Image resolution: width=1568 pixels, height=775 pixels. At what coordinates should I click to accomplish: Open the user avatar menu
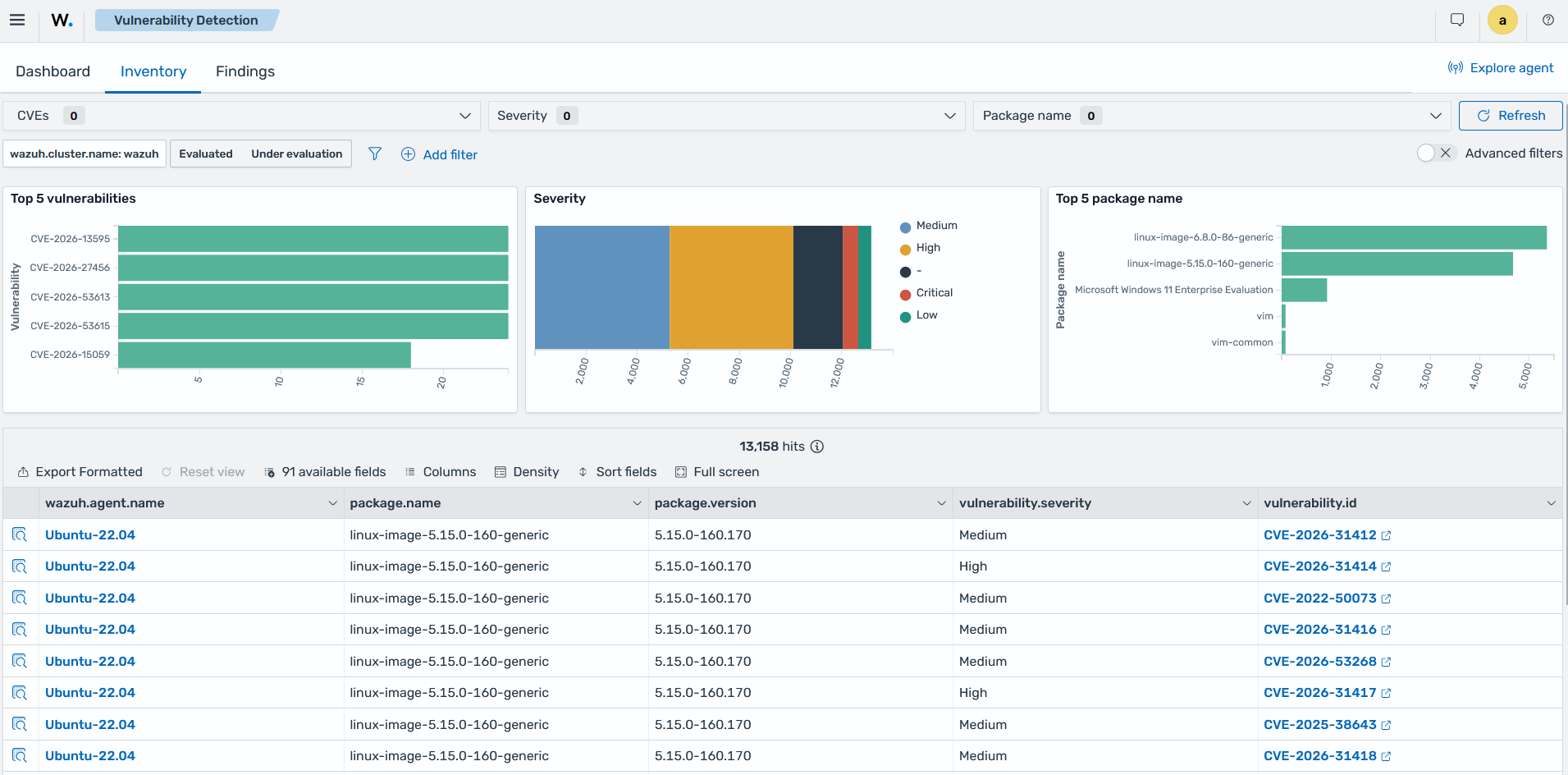(x=1502, y=21)
